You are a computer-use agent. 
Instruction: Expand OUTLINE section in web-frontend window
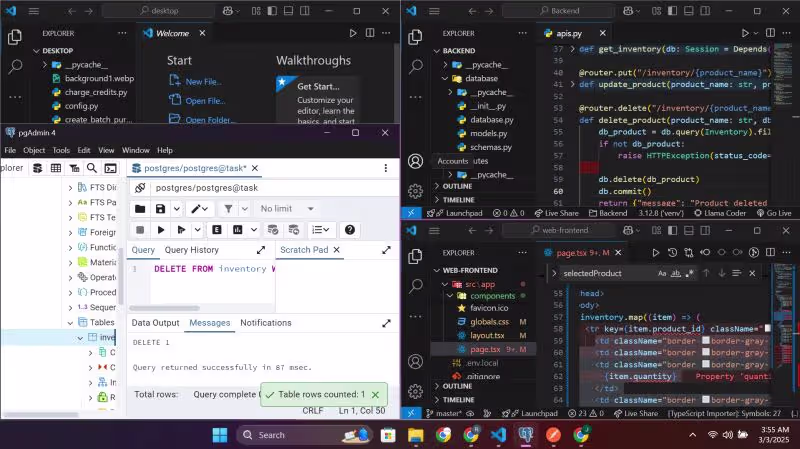[x=437, y=386]
